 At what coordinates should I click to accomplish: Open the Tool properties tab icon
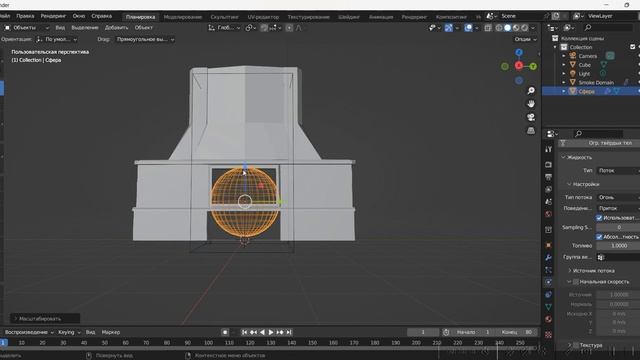pos(548,149)
